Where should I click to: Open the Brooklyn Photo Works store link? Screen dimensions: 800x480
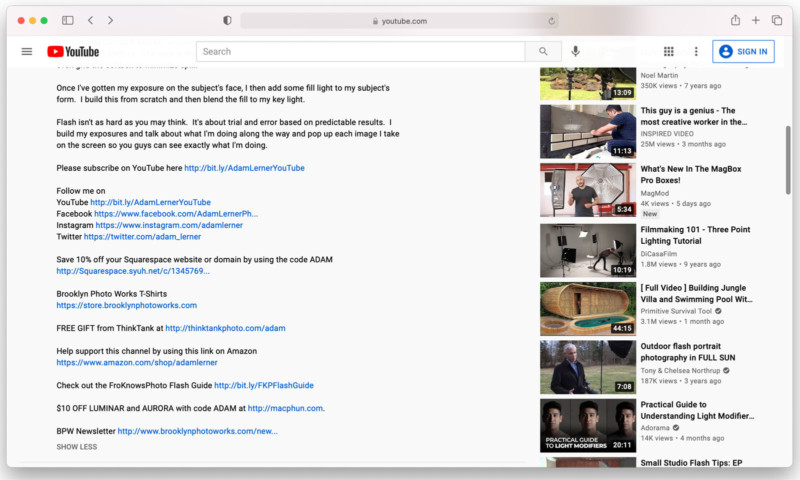tap(127, 305)
